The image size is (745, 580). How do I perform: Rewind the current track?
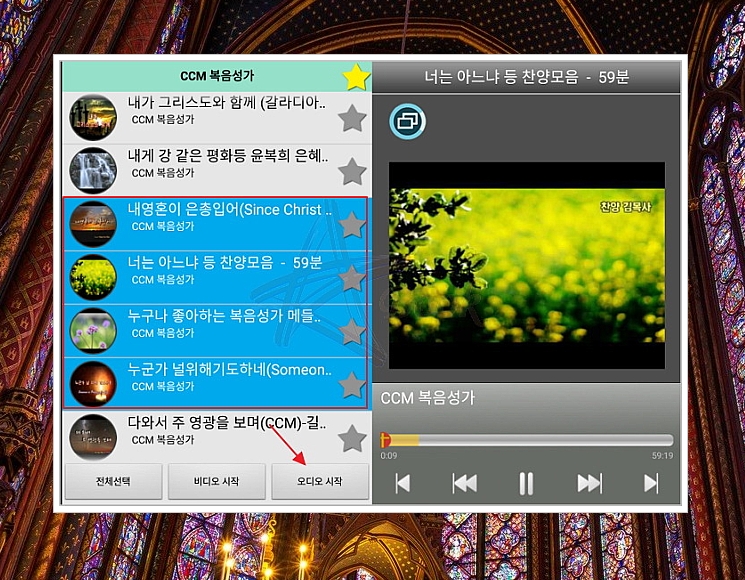point(465,484)
